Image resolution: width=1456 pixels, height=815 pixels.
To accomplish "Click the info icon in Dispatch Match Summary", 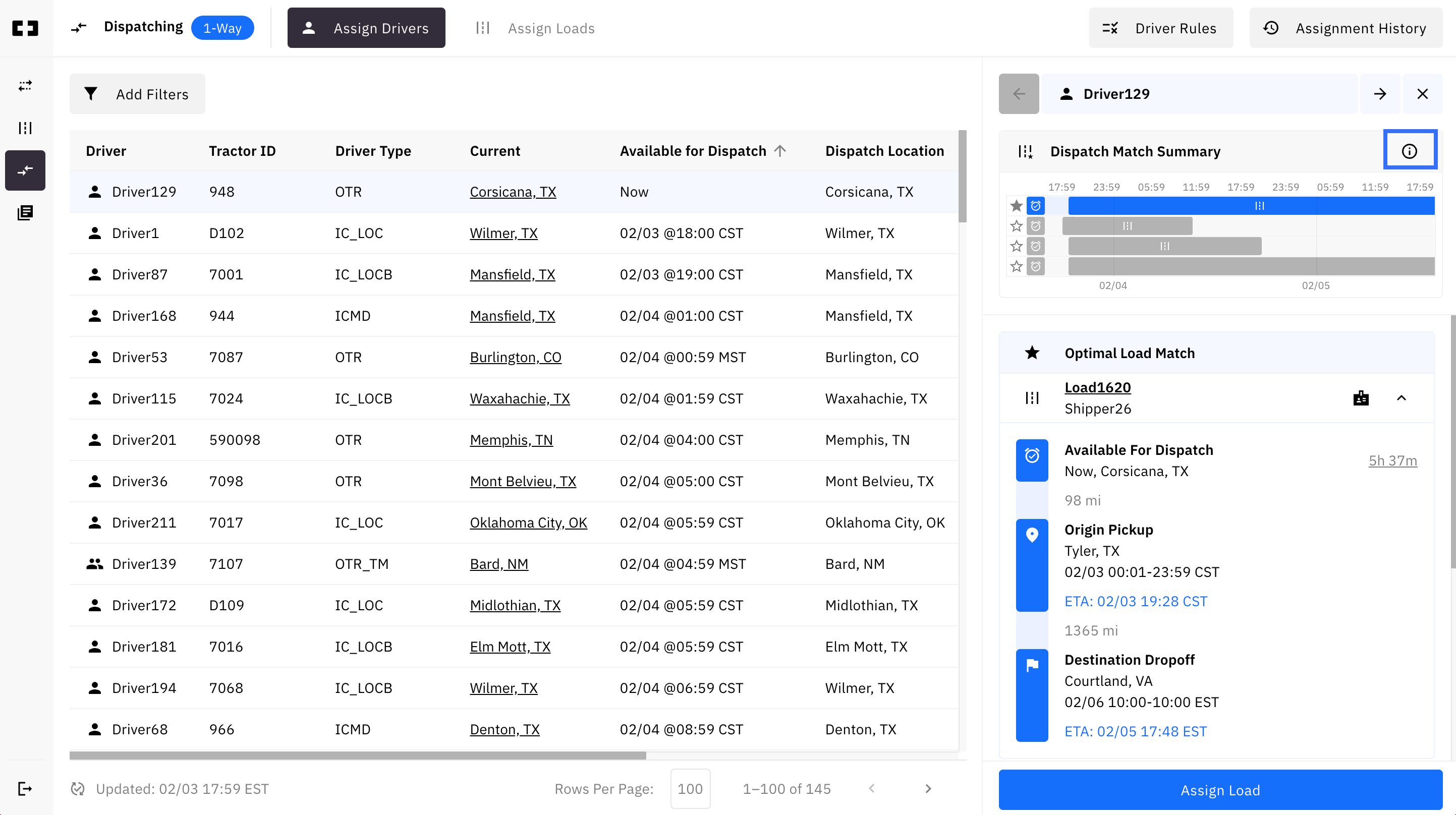I will click(1409, 151).
